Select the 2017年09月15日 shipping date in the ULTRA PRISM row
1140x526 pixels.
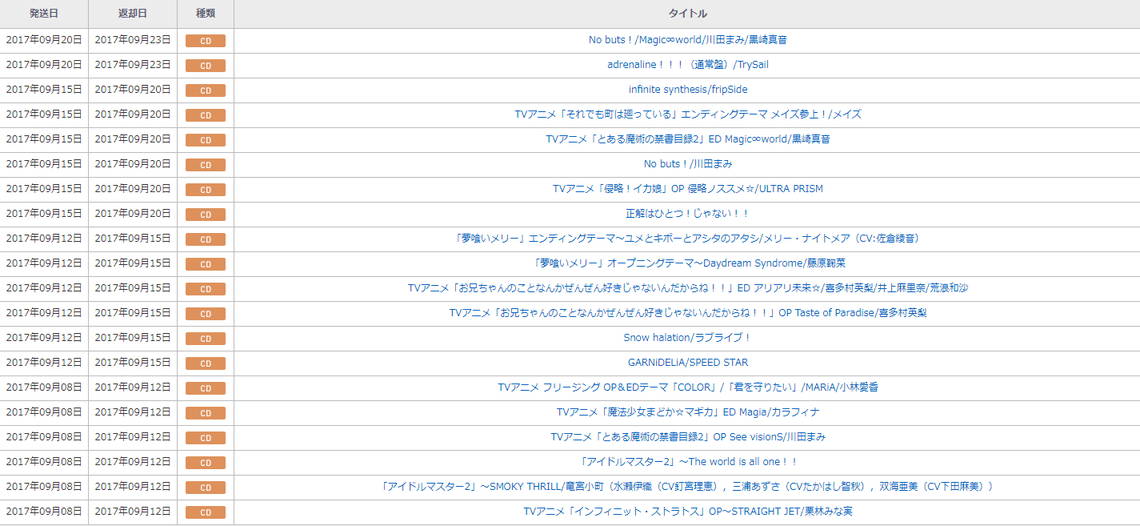(44, 188)
